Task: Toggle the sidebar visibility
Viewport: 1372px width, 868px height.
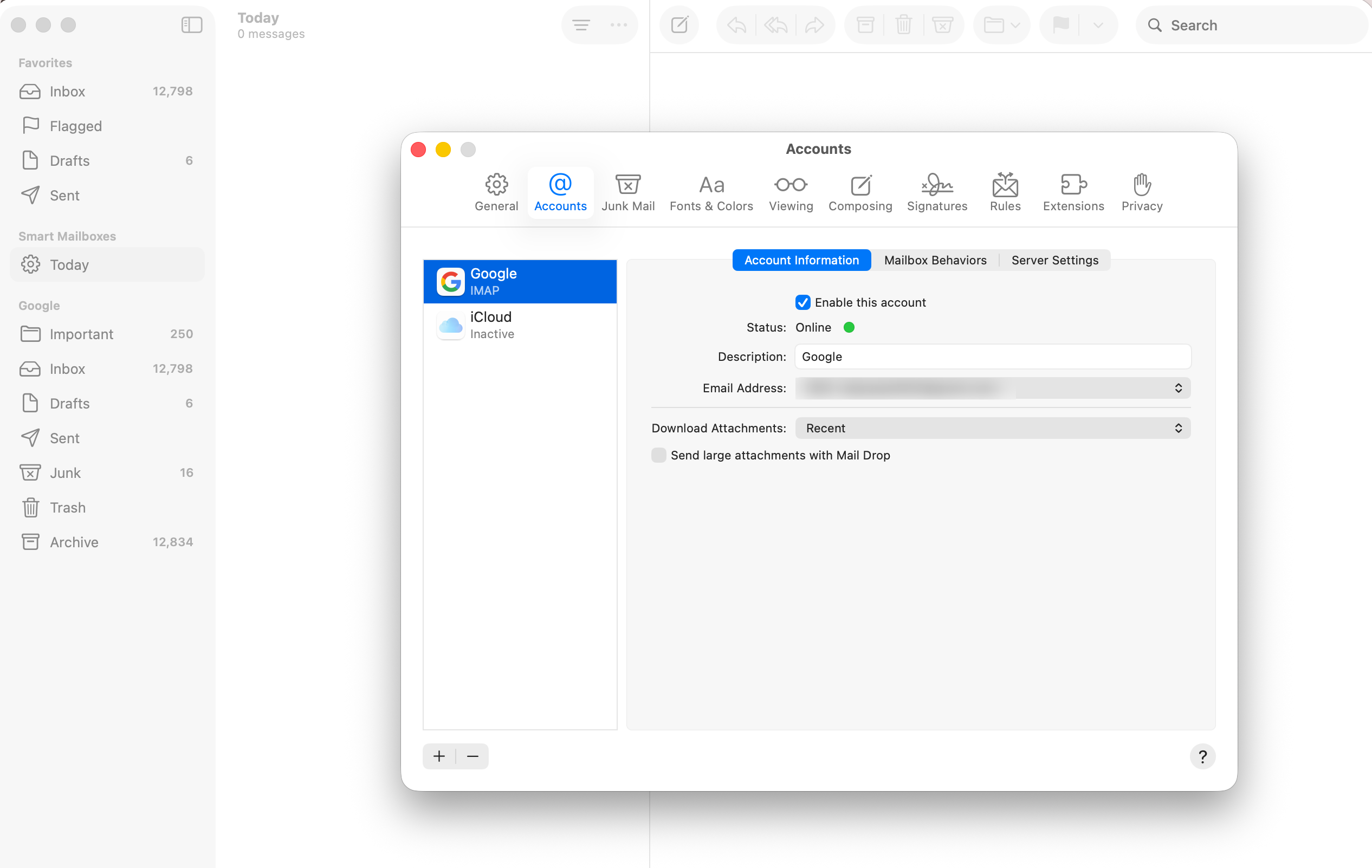Action: tap(191, 24)
